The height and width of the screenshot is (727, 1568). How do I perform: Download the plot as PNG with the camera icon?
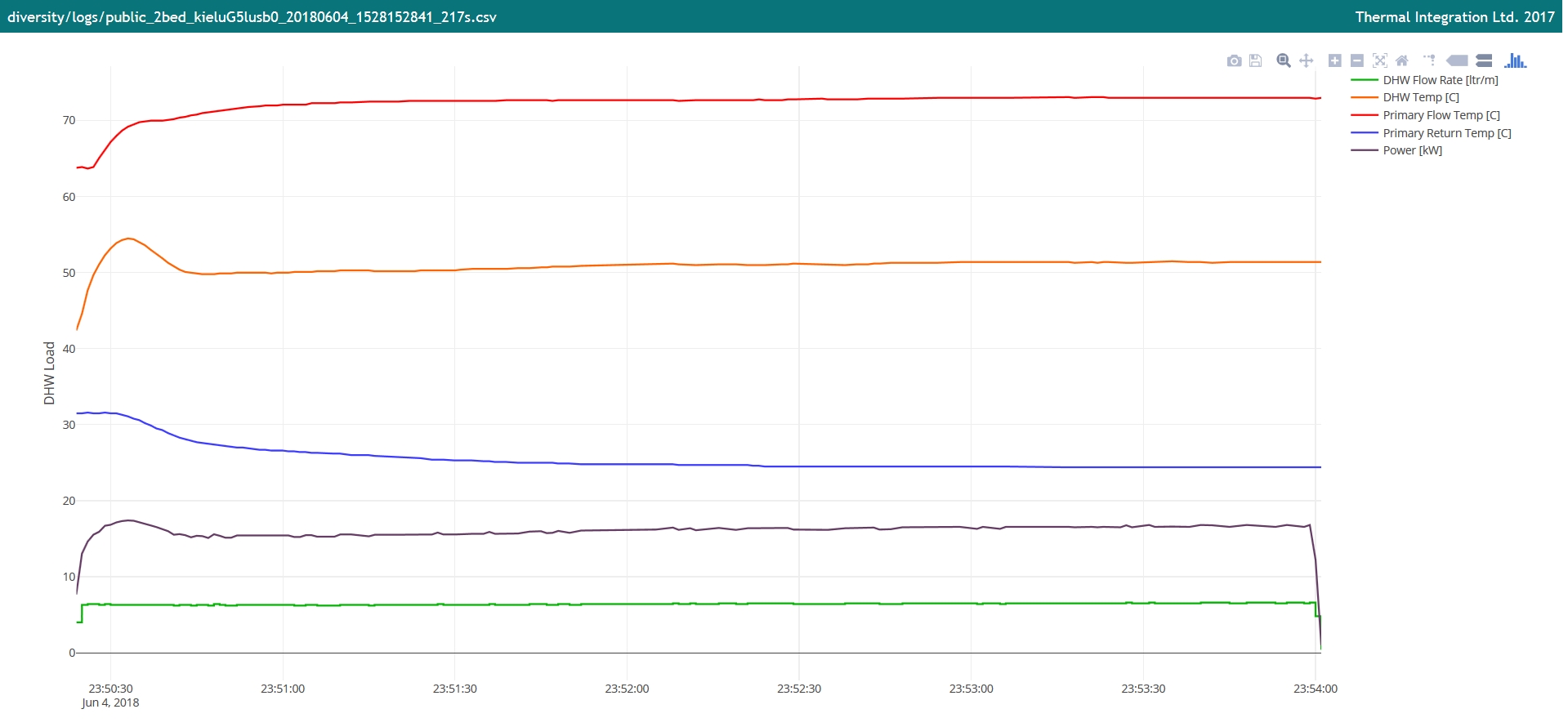1234,60
